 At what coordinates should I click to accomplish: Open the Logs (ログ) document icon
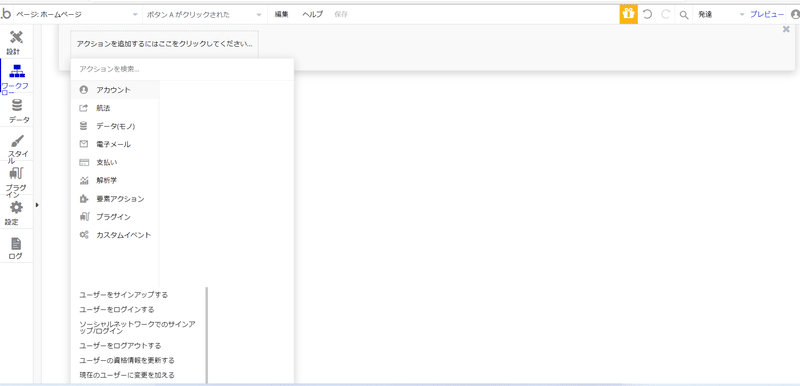pos(16,244)
